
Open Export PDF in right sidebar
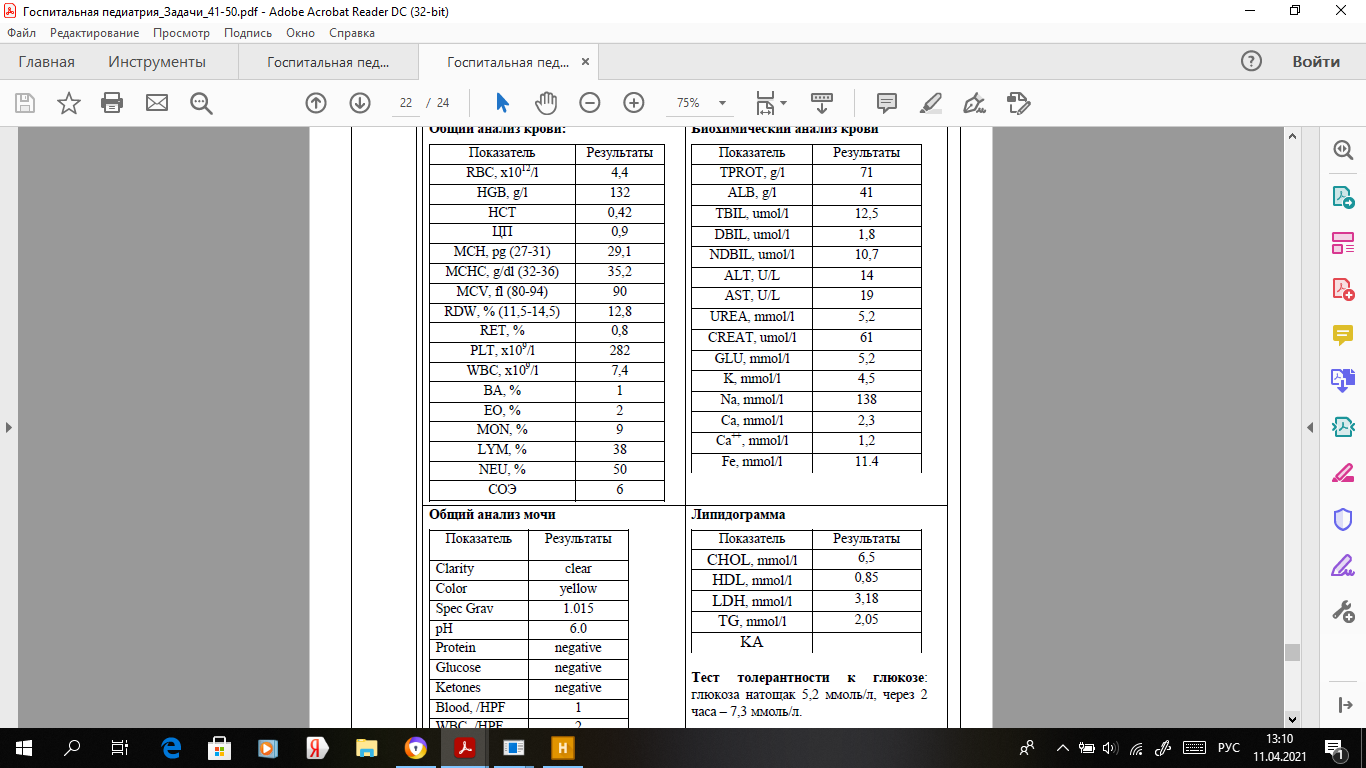(1342, 197)
